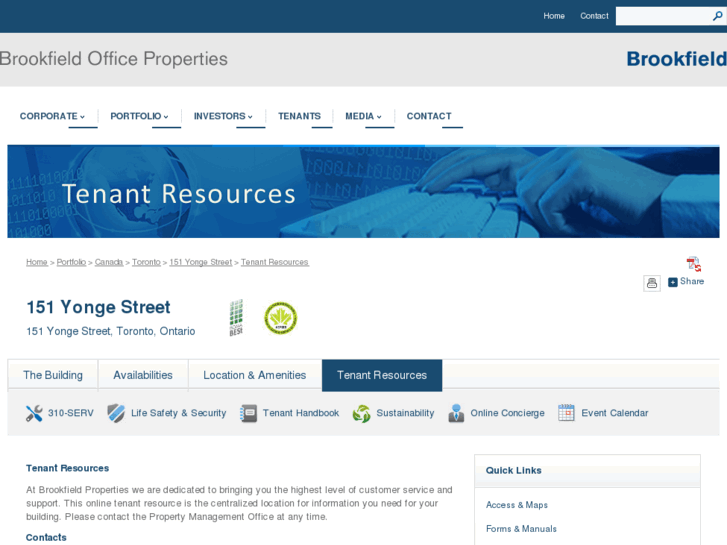Click the Quick Links panel heading

pyautogui.click(x=513, y=470)
